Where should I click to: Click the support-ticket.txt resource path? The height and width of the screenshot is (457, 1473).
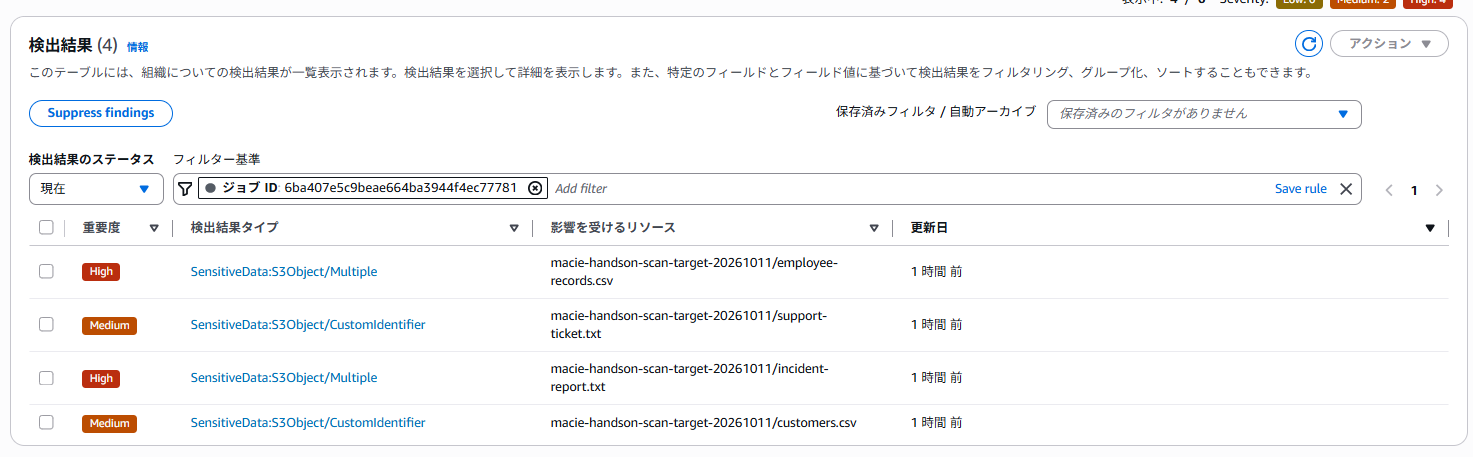(x=689, y=324)
